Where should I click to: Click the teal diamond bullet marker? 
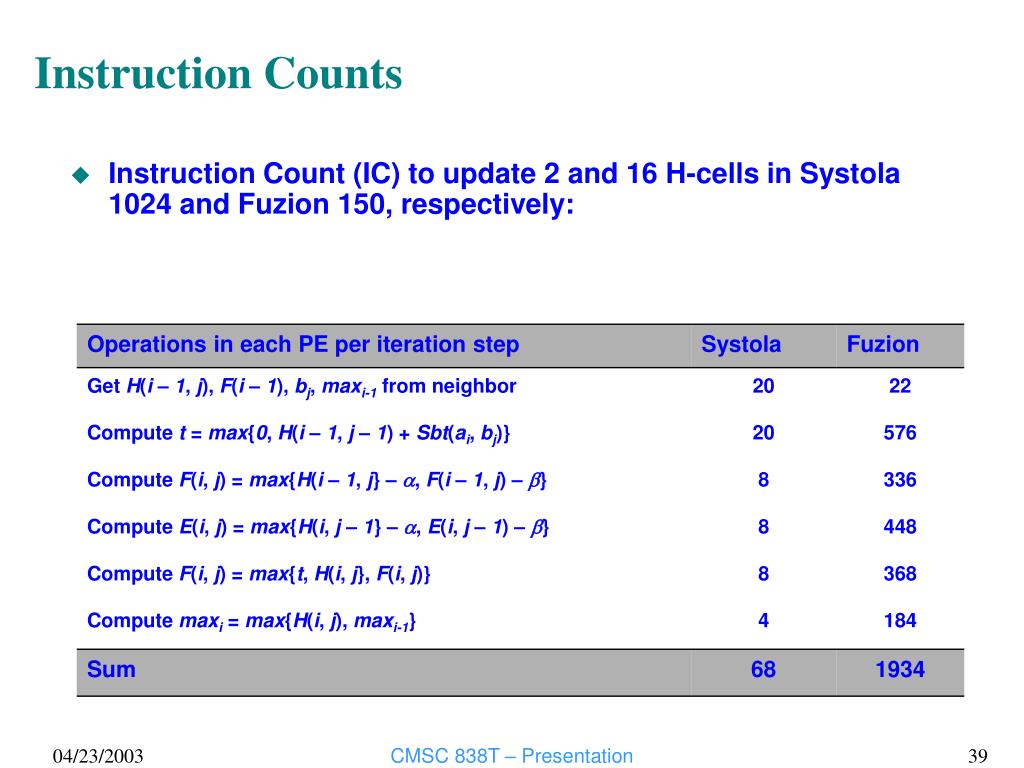[x=81, y=174]
